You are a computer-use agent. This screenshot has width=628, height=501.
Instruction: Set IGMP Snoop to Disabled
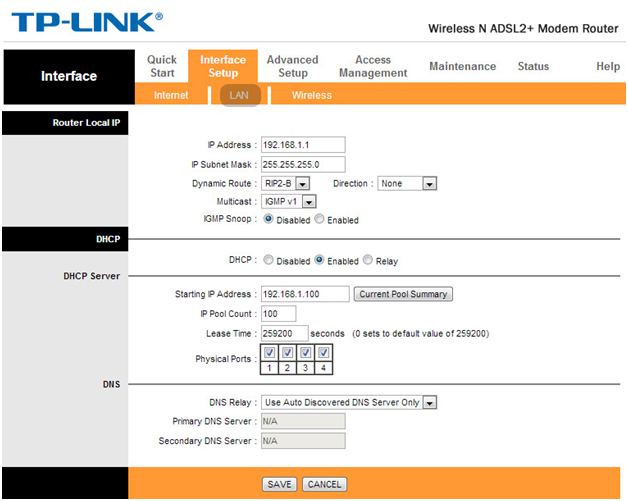(x=268, y=219)
